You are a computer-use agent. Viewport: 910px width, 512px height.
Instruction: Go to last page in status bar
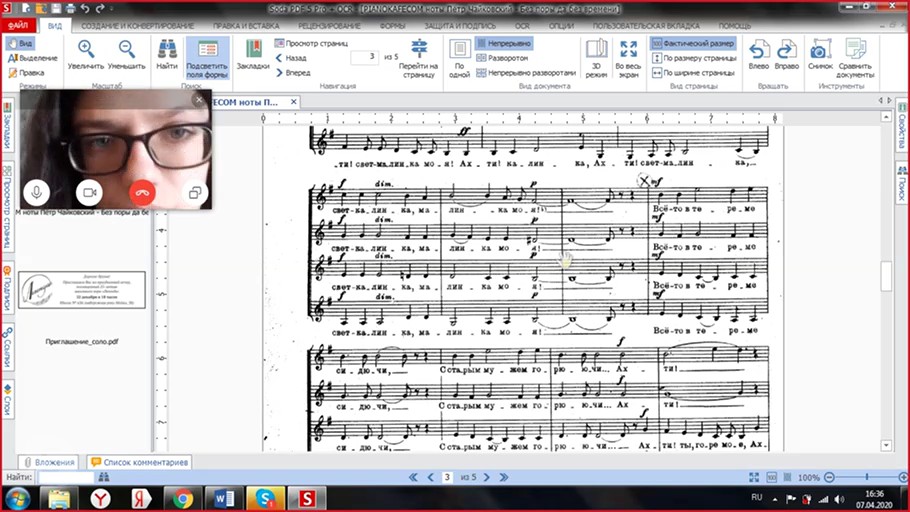(504, 477)
